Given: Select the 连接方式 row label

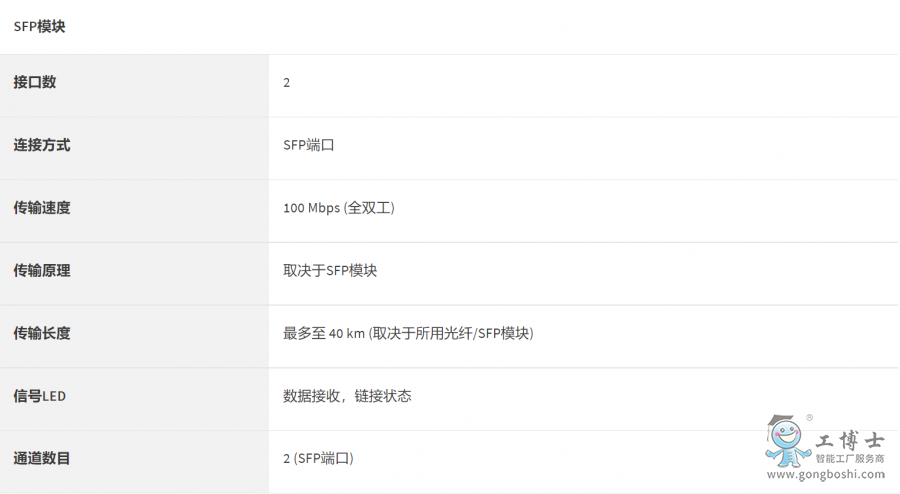Looking at the screenshot, I should pyautogui.click(x=42, y=145).
